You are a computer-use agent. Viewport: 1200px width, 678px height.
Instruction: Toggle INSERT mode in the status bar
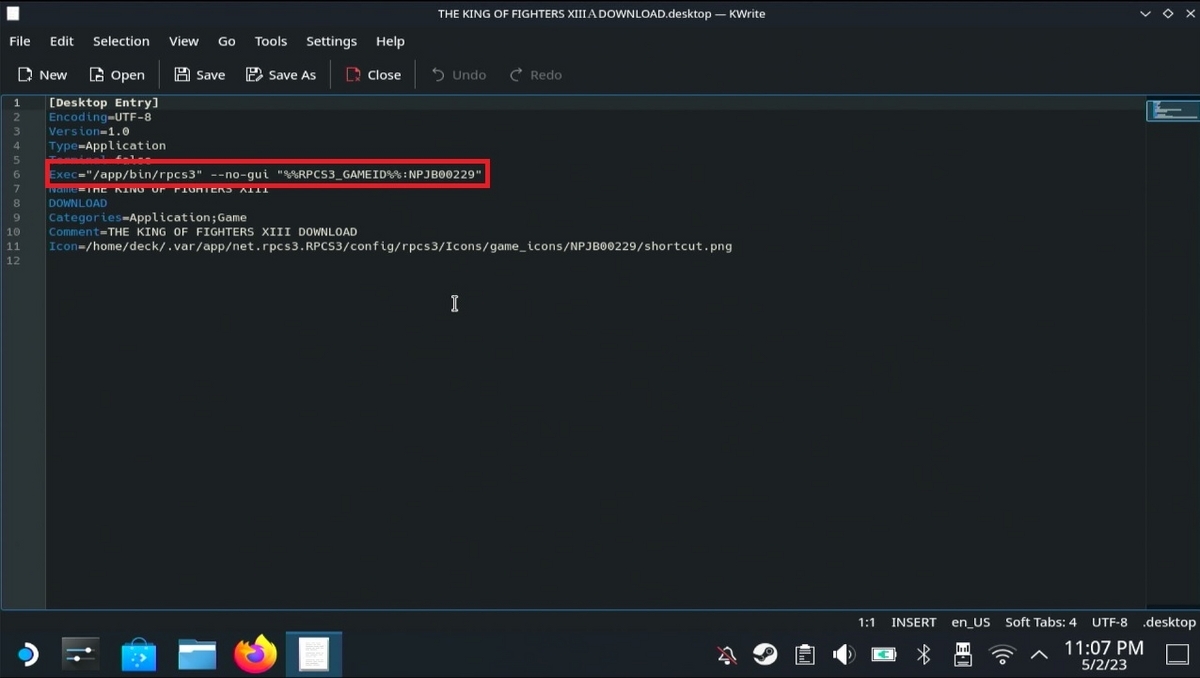click(913, 622)
